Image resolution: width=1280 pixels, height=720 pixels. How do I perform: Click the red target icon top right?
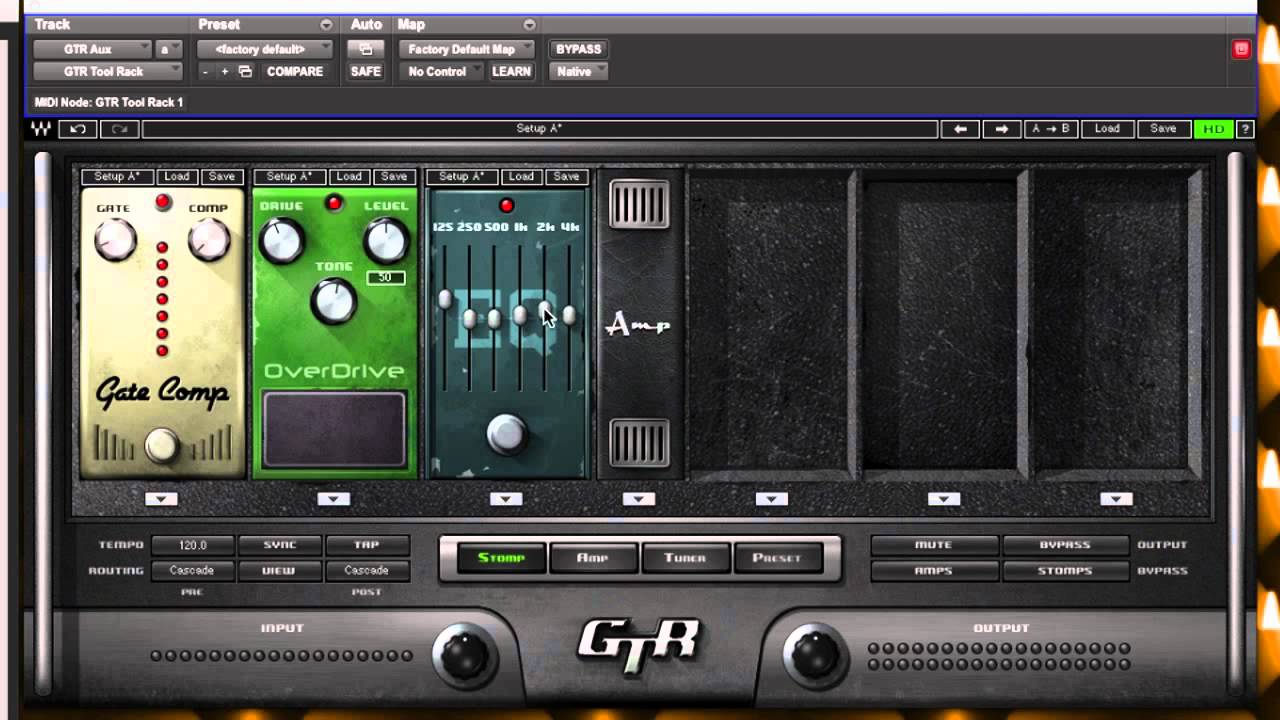click(x=1241, y=49)
